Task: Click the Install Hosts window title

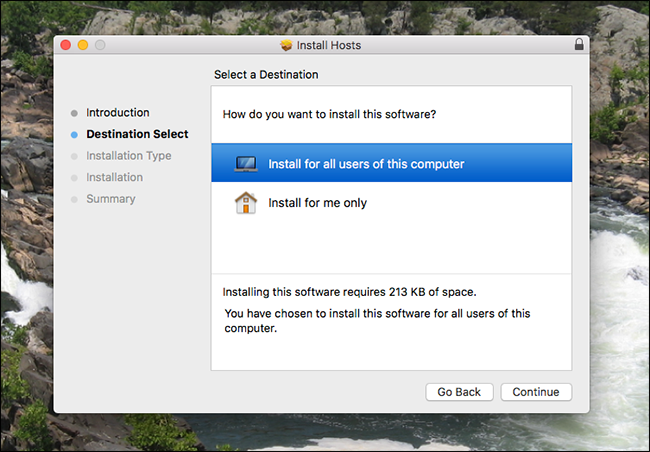Action: click(329, 45)
